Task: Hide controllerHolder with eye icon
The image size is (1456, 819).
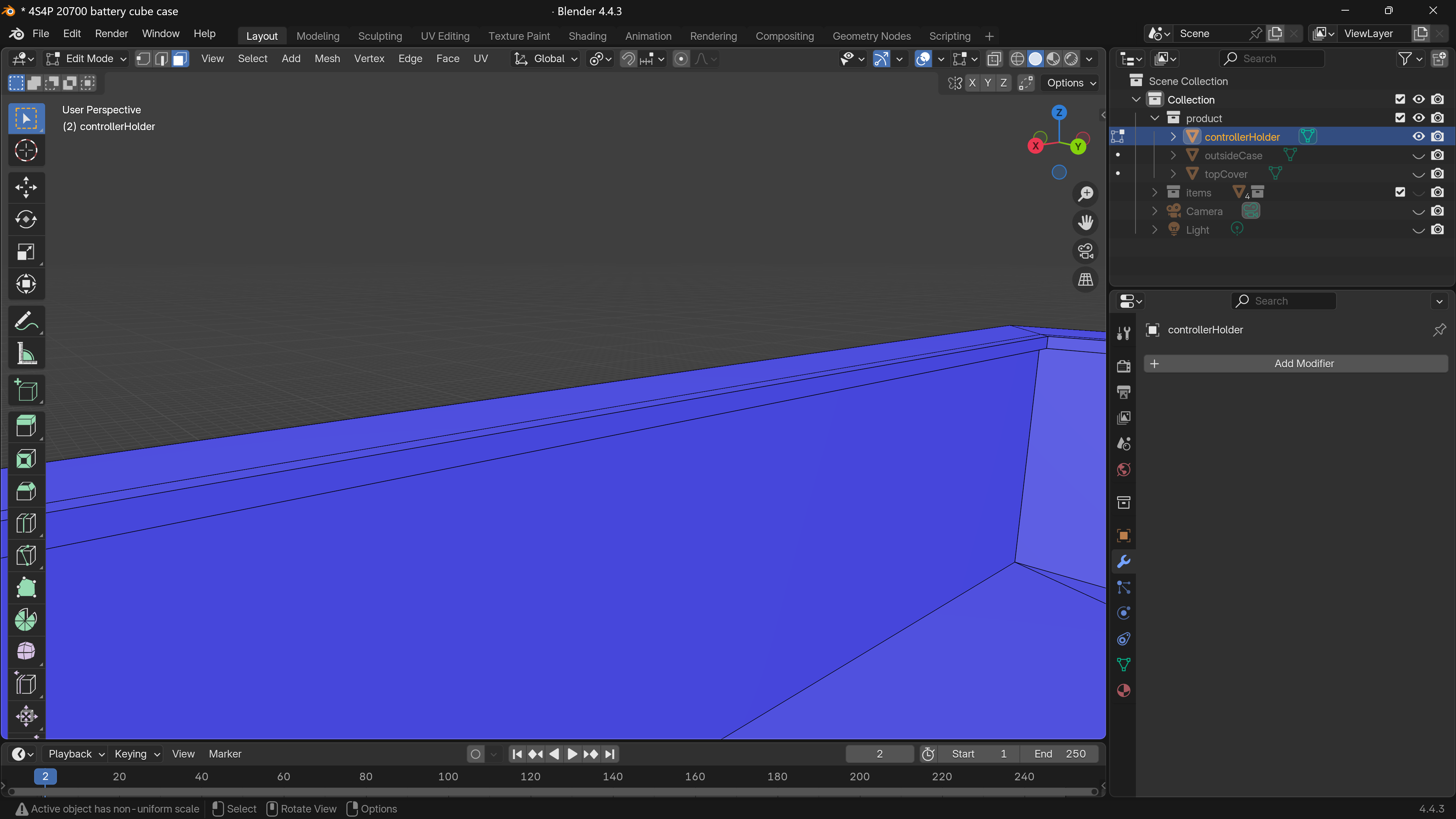Action: [1418, 137]
